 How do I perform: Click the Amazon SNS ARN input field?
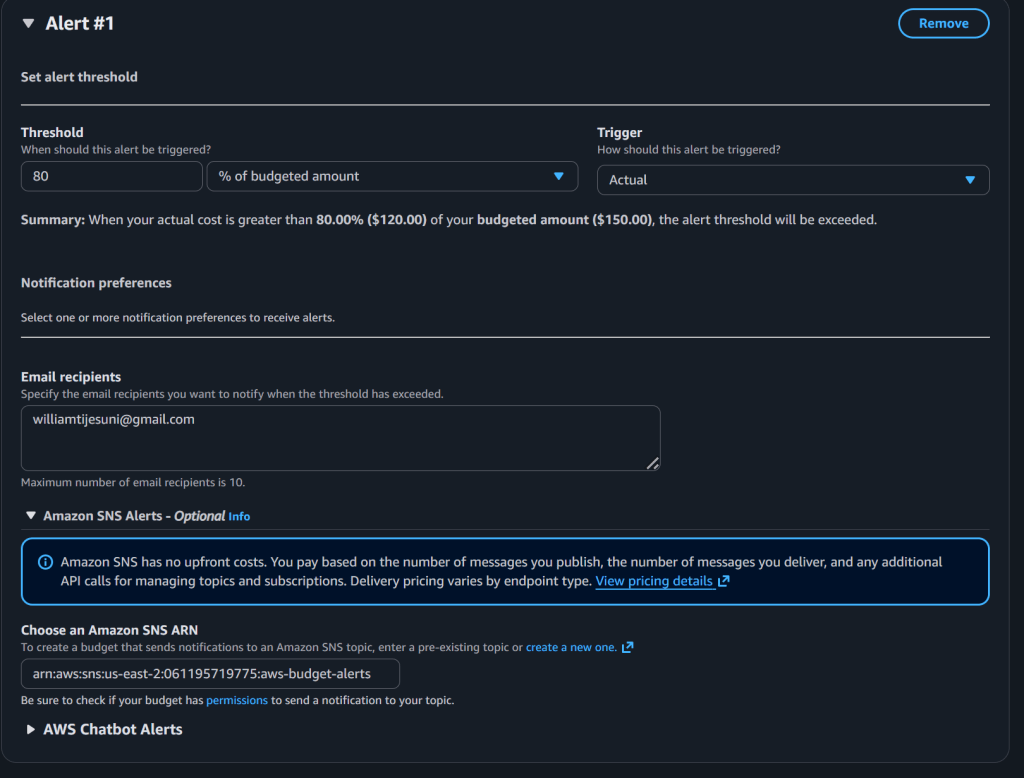(210, 673)
